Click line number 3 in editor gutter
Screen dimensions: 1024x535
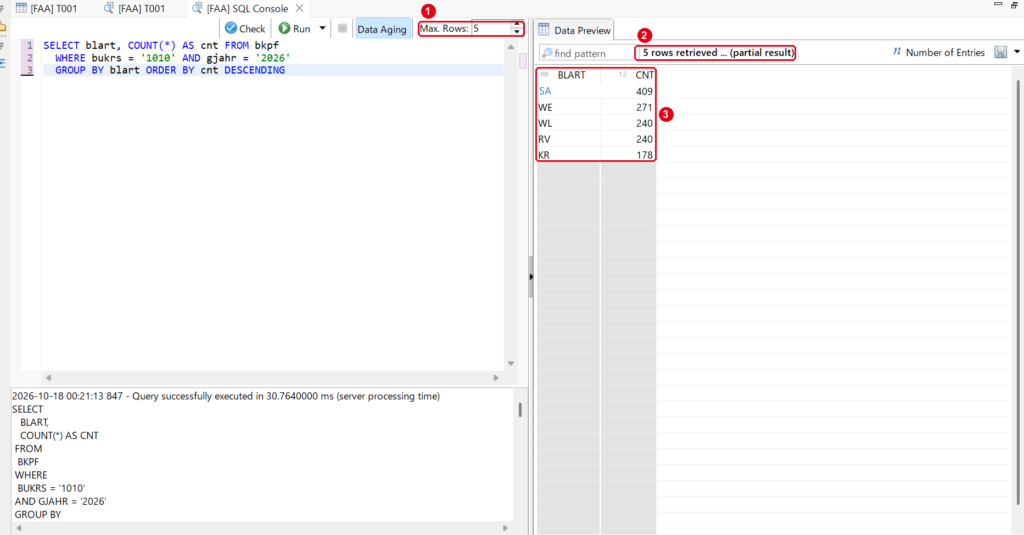(x=29, y=70)
